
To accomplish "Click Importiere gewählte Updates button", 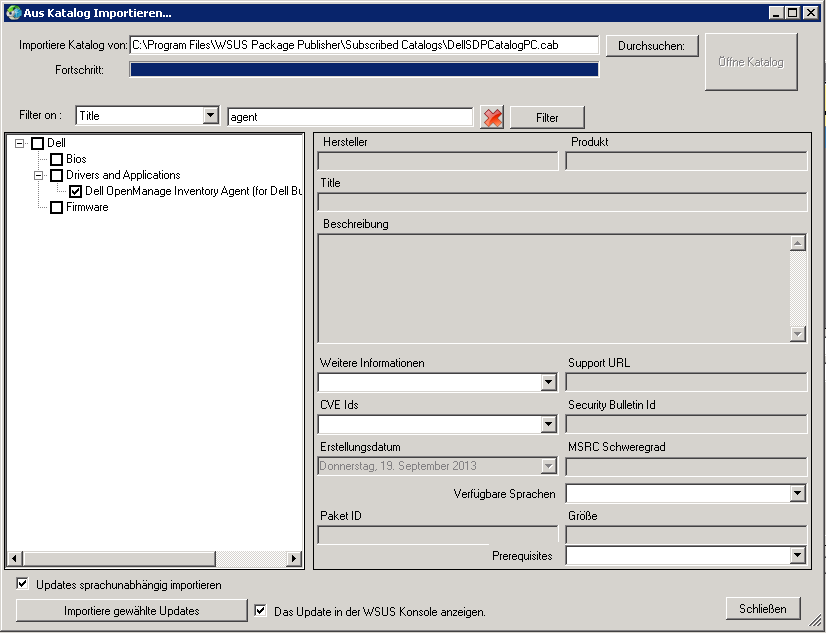I will [132, 611].
